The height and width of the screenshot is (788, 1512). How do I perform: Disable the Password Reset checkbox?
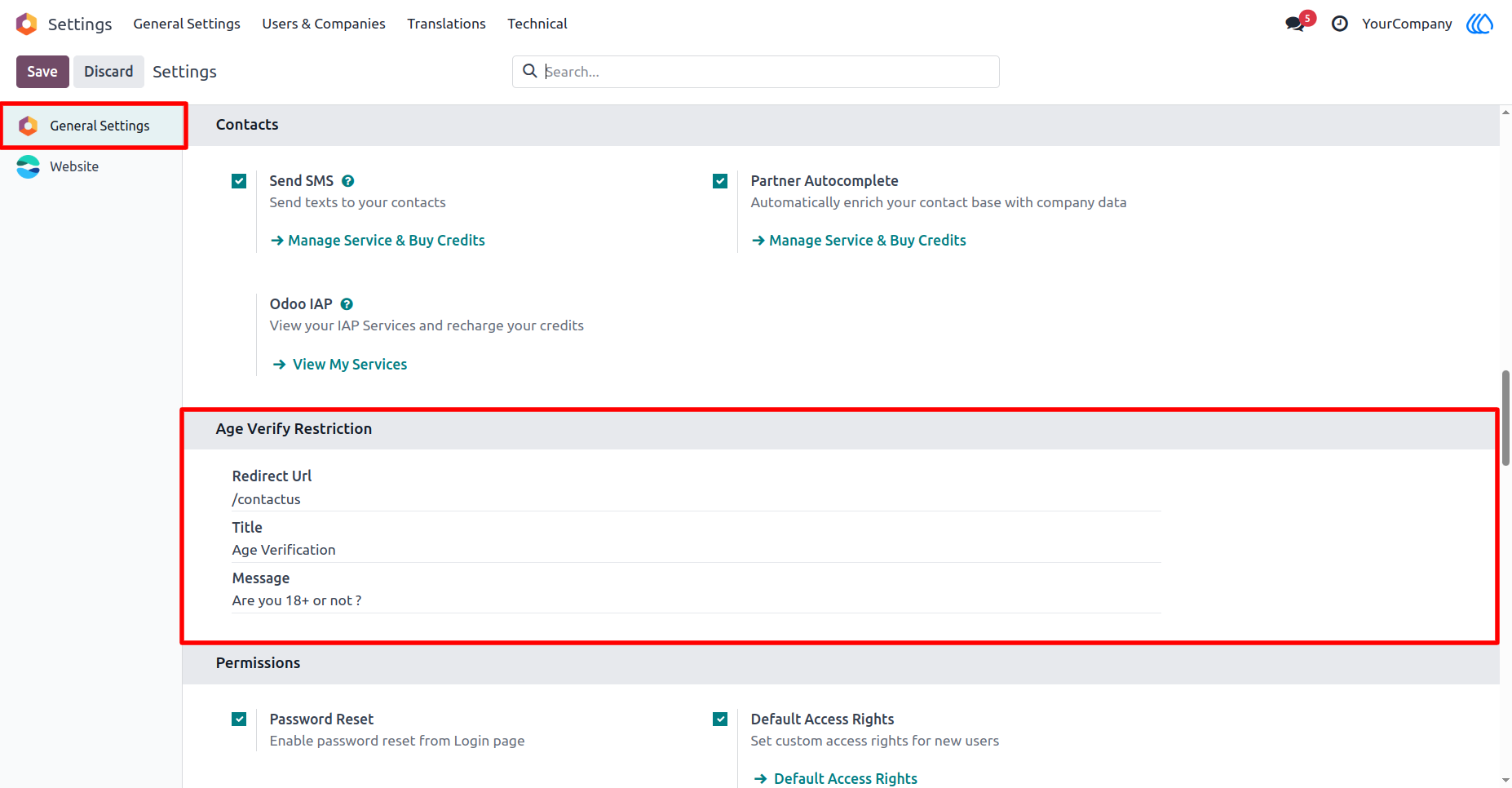click(239, 719)
